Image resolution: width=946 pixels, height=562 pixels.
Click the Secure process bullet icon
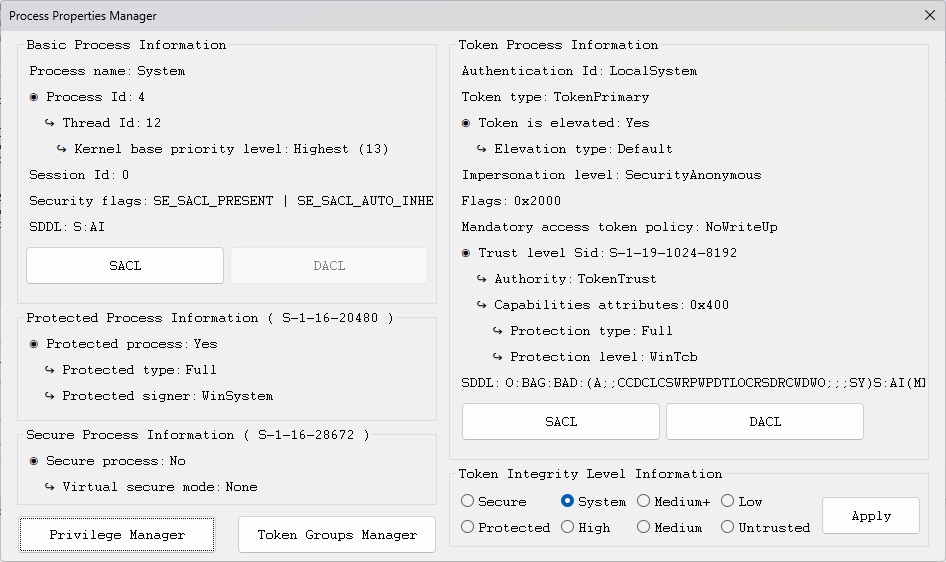[x=35, y=461]
